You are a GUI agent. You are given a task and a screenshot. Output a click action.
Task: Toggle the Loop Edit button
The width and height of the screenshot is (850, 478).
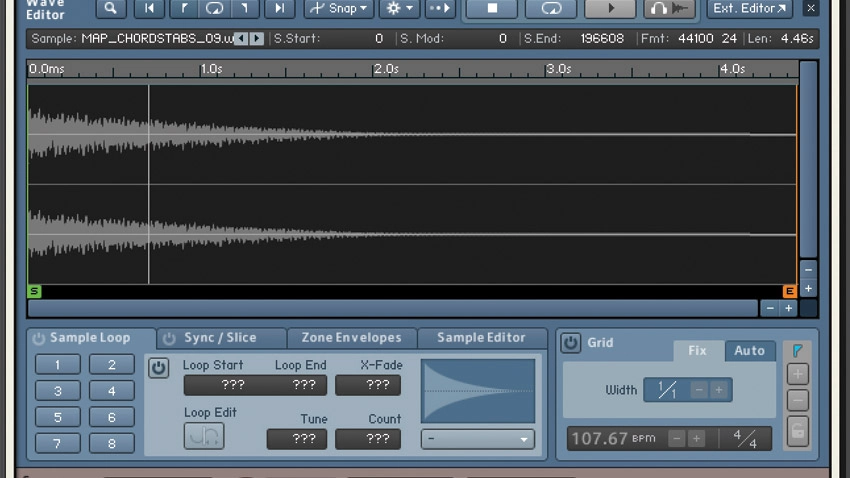pos(204,436)
